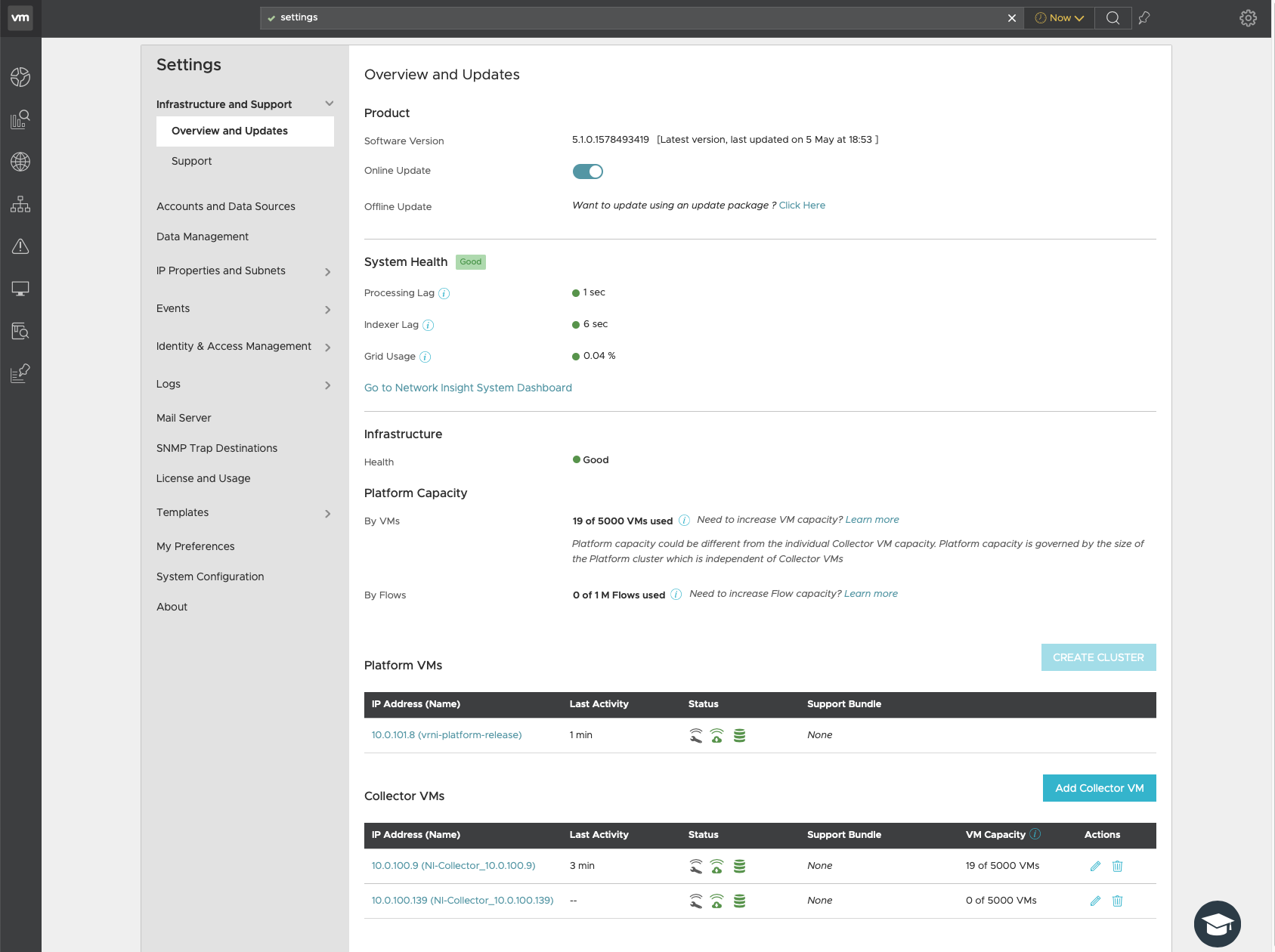Open the globe icon in the left sidebar
The image size is (1275, 952).
pyautogui.click(x=20, y=161)
